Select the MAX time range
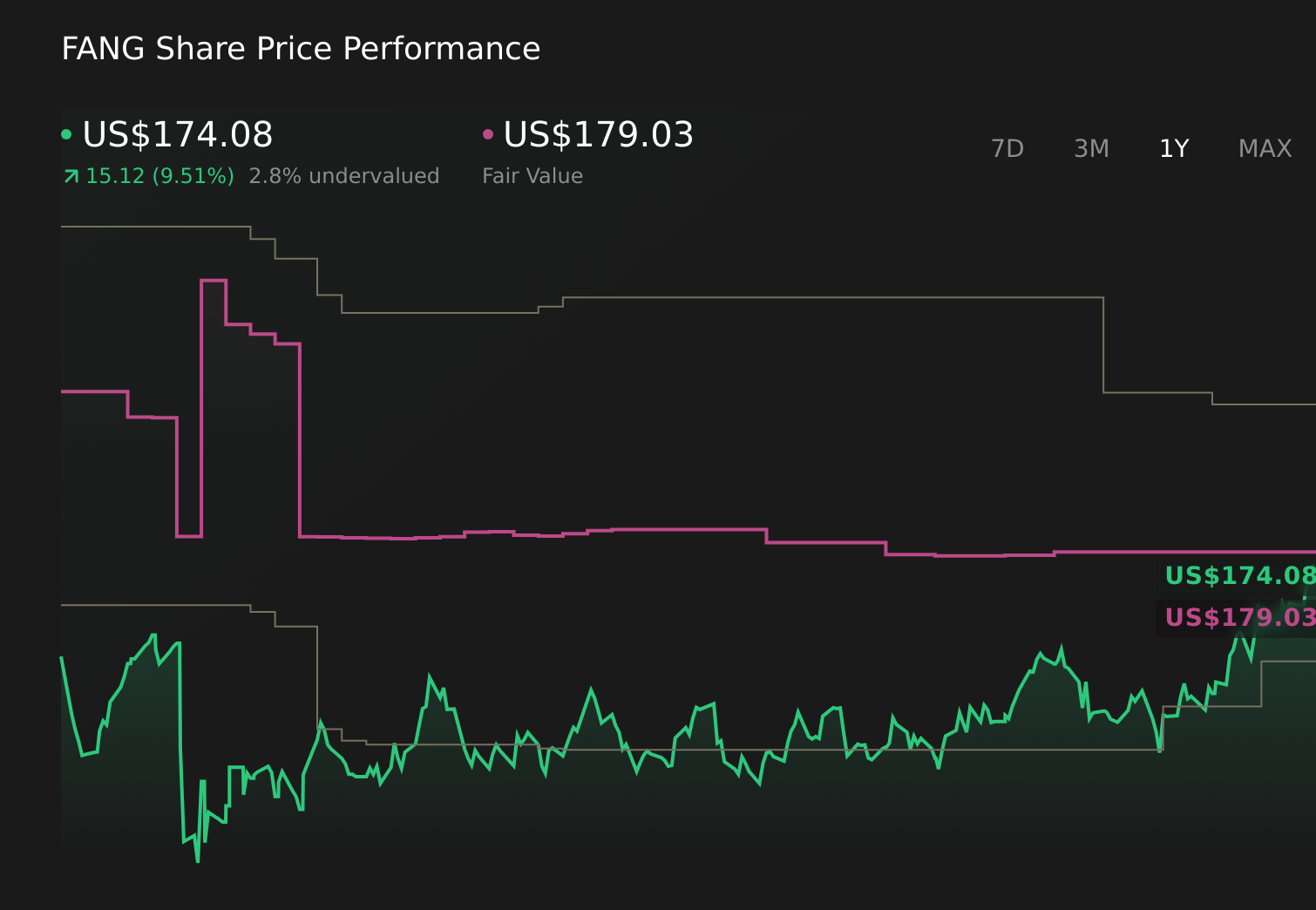 [x=1264, y=148]
